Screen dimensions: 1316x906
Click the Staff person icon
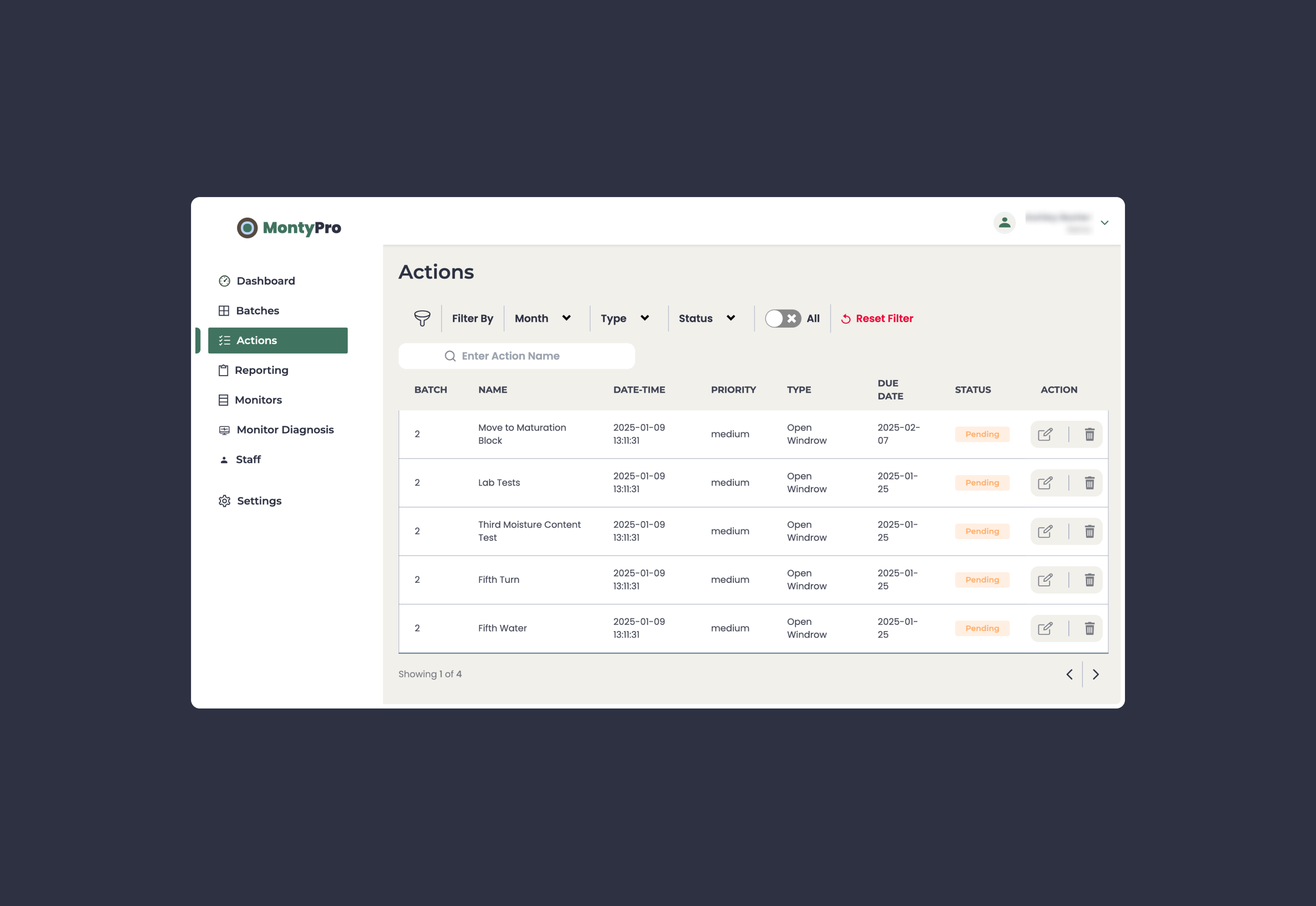(x=224, y=459)
